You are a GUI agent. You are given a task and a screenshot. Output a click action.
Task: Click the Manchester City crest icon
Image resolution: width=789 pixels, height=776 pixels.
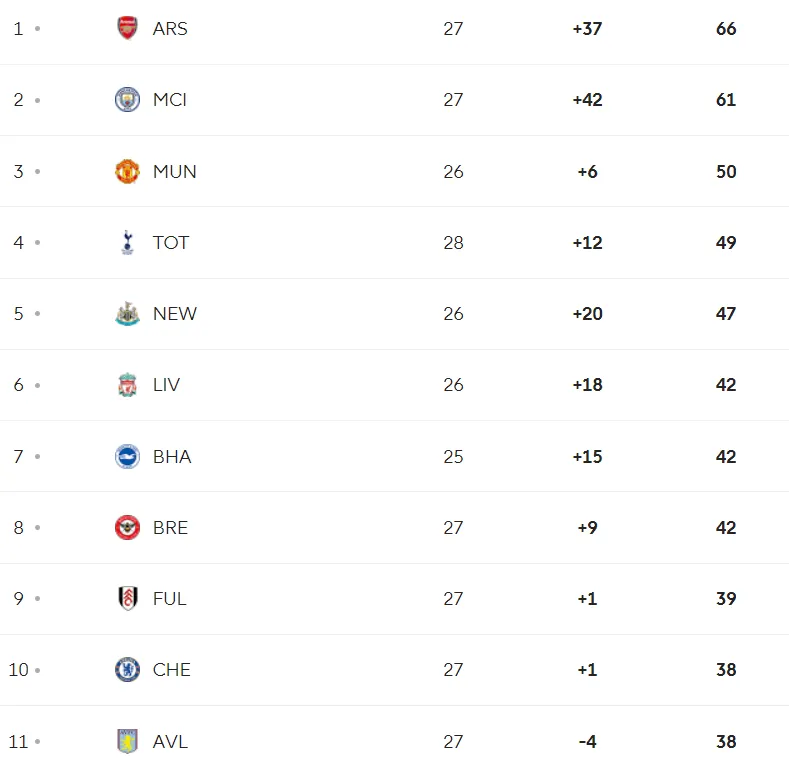tap(127, 100)
